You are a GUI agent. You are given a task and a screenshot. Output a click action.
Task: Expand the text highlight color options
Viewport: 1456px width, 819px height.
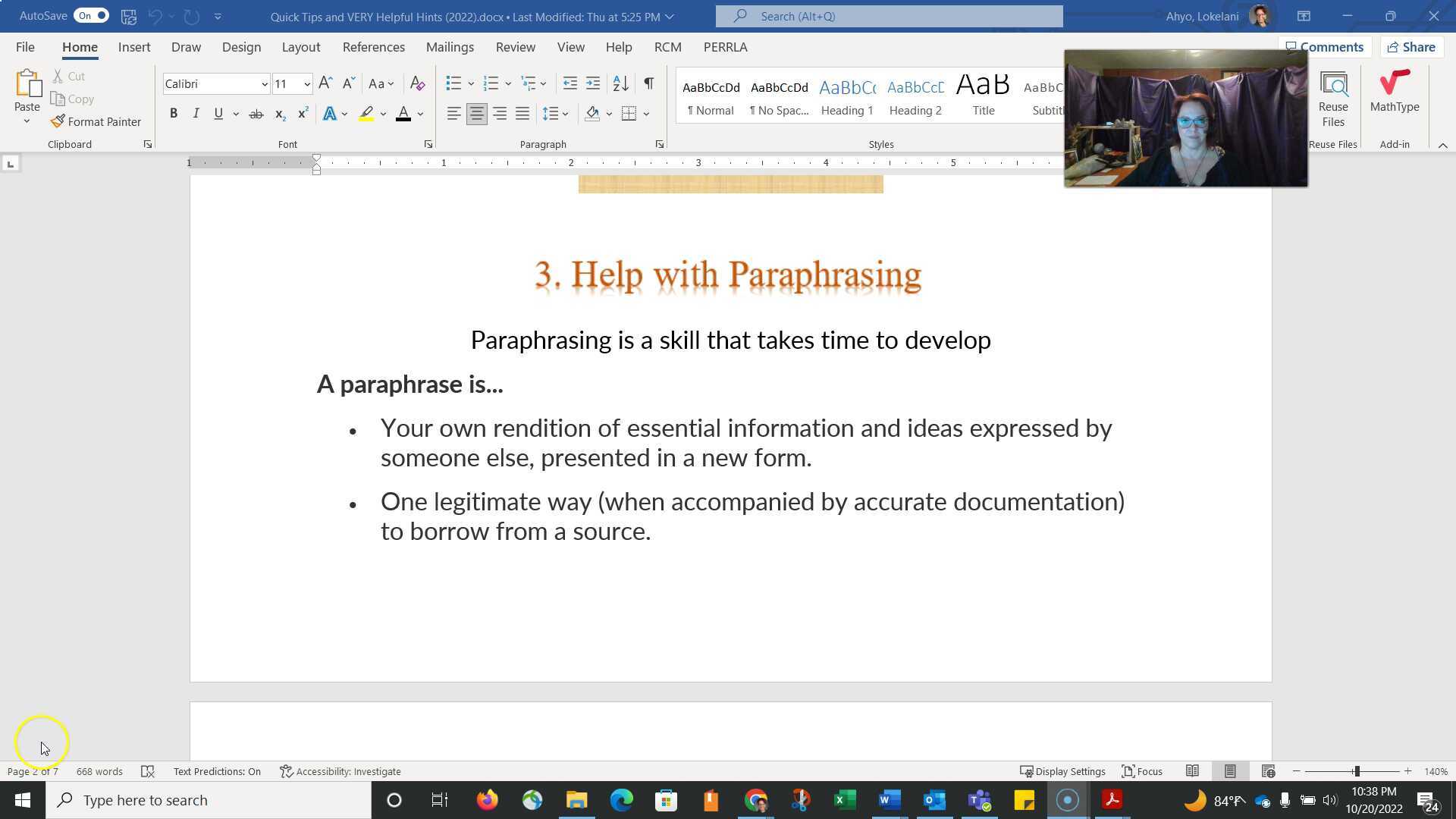(x=382, y=113)
